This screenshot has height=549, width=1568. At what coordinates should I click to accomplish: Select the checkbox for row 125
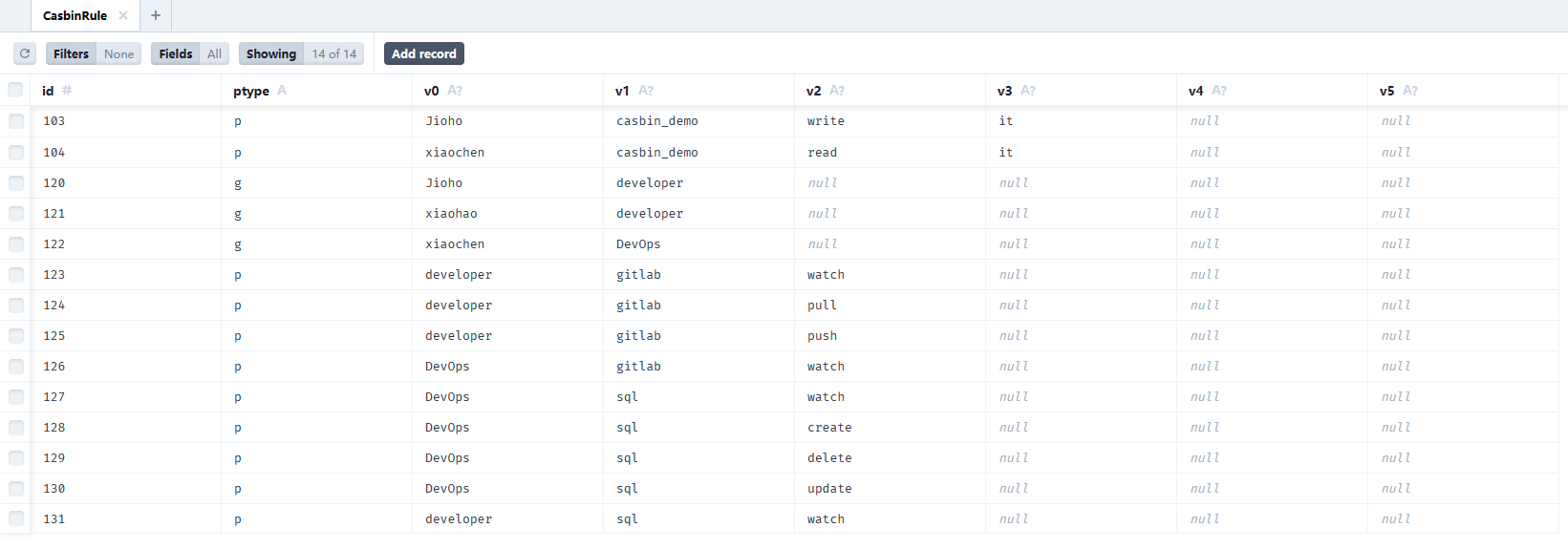click(16, 335)
